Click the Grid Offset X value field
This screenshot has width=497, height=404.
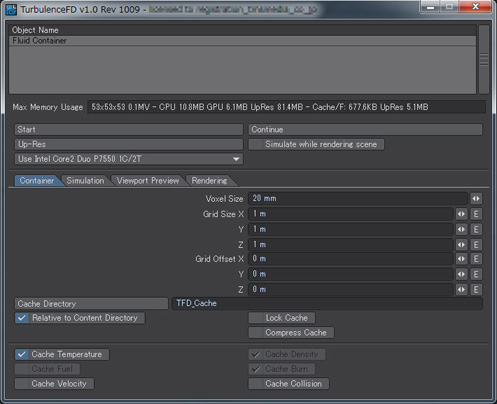tap(351, 259)
